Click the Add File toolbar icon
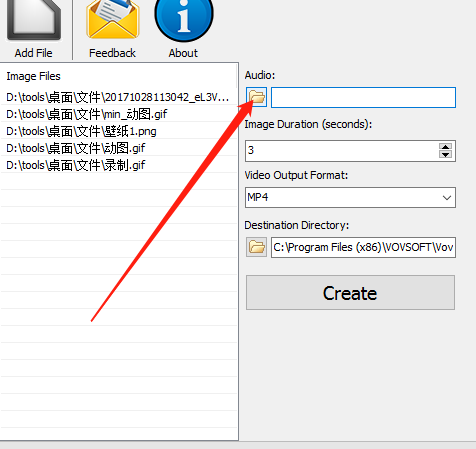 (x=34, y=20)
